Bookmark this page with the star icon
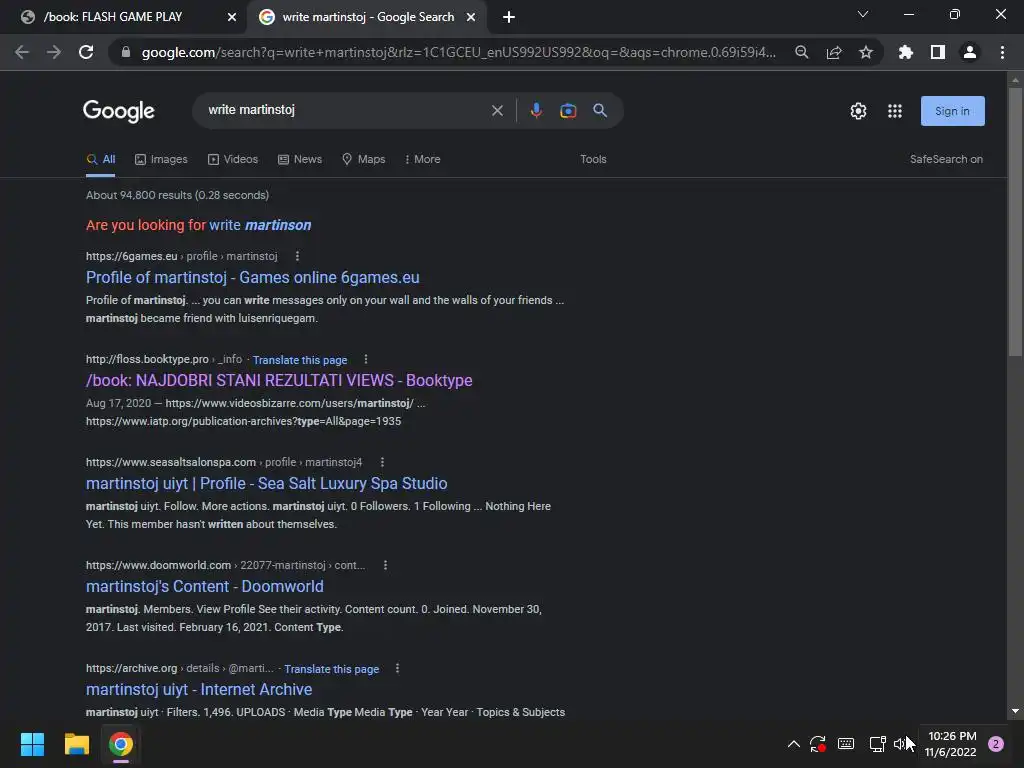This screenshot has width=1024, height=768. 866,52
